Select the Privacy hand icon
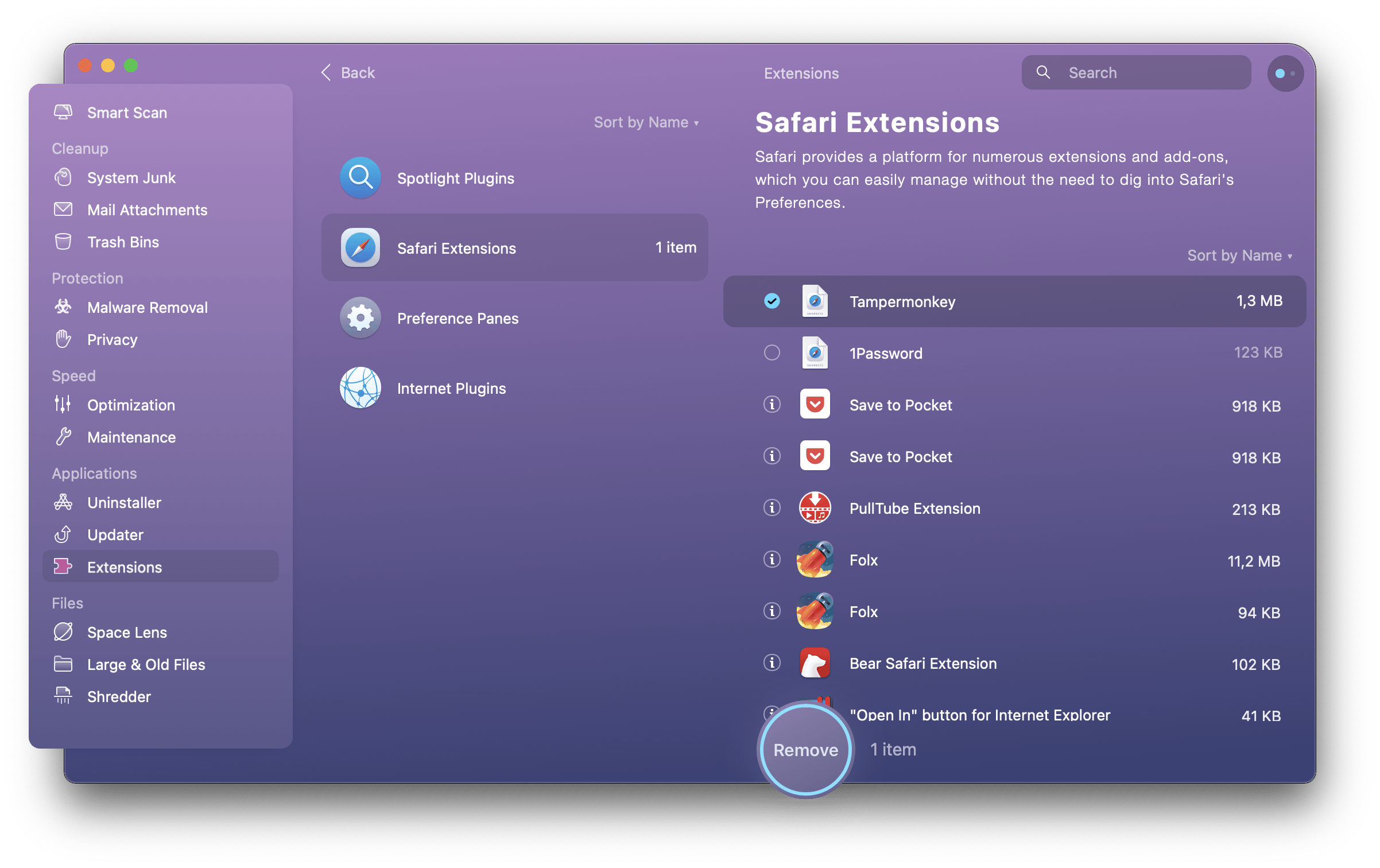Viewport: 1380px width, 868px height. [63, 339]
